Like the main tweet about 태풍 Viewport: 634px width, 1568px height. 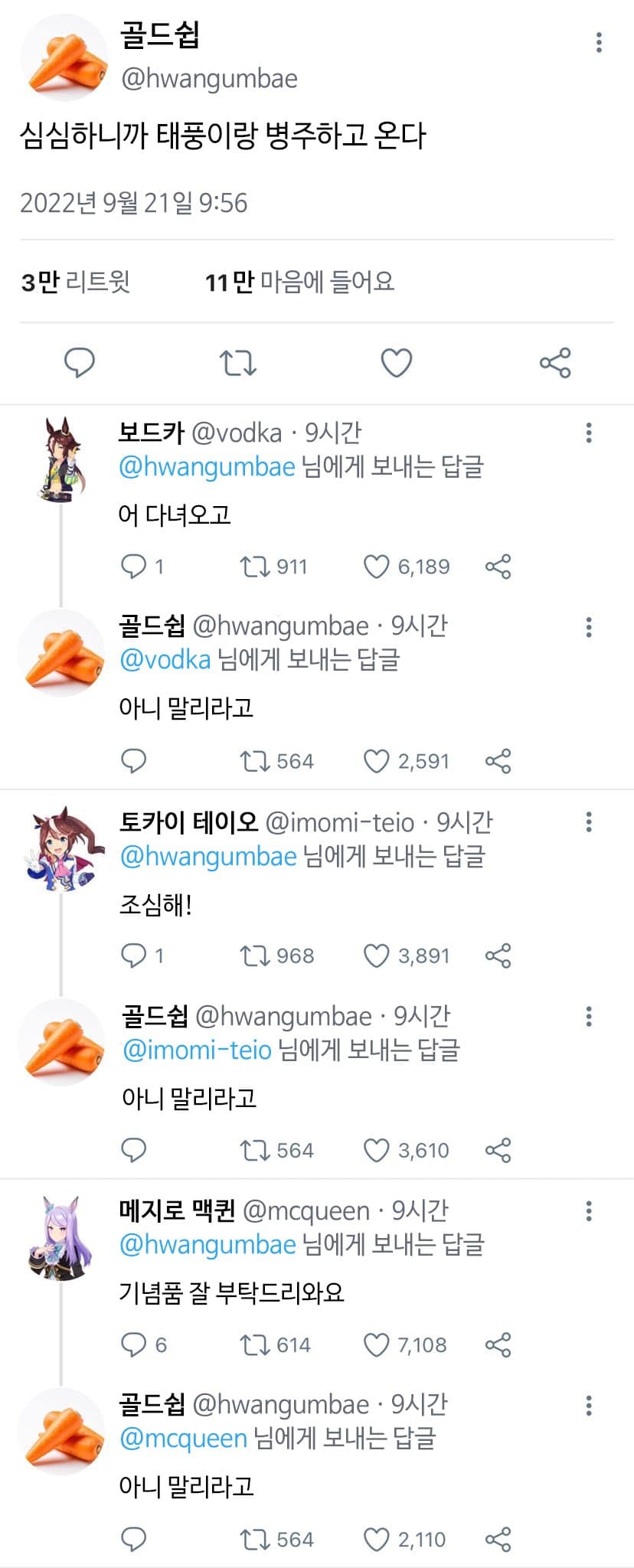[397, 362]
